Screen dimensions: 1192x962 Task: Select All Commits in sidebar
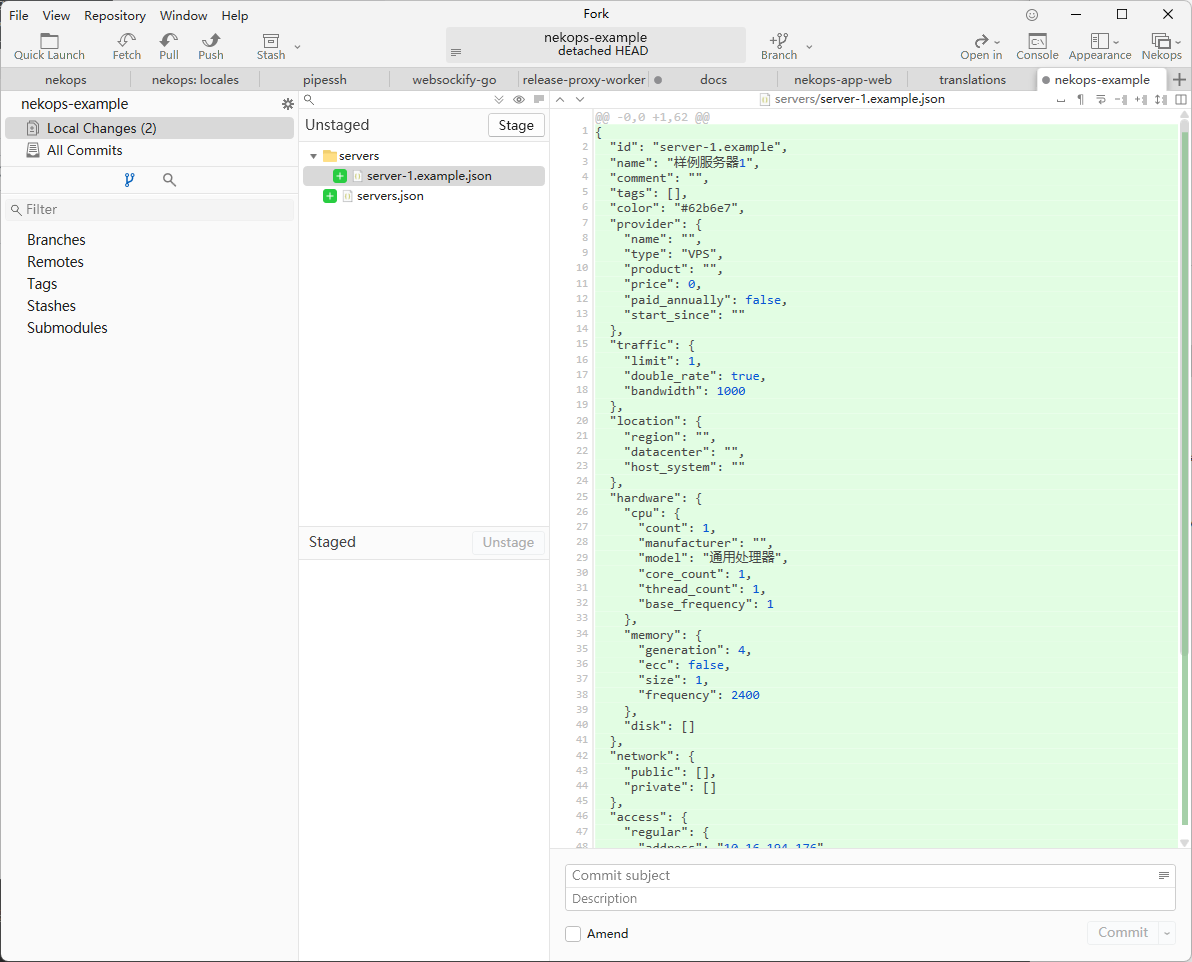(85, 150)
